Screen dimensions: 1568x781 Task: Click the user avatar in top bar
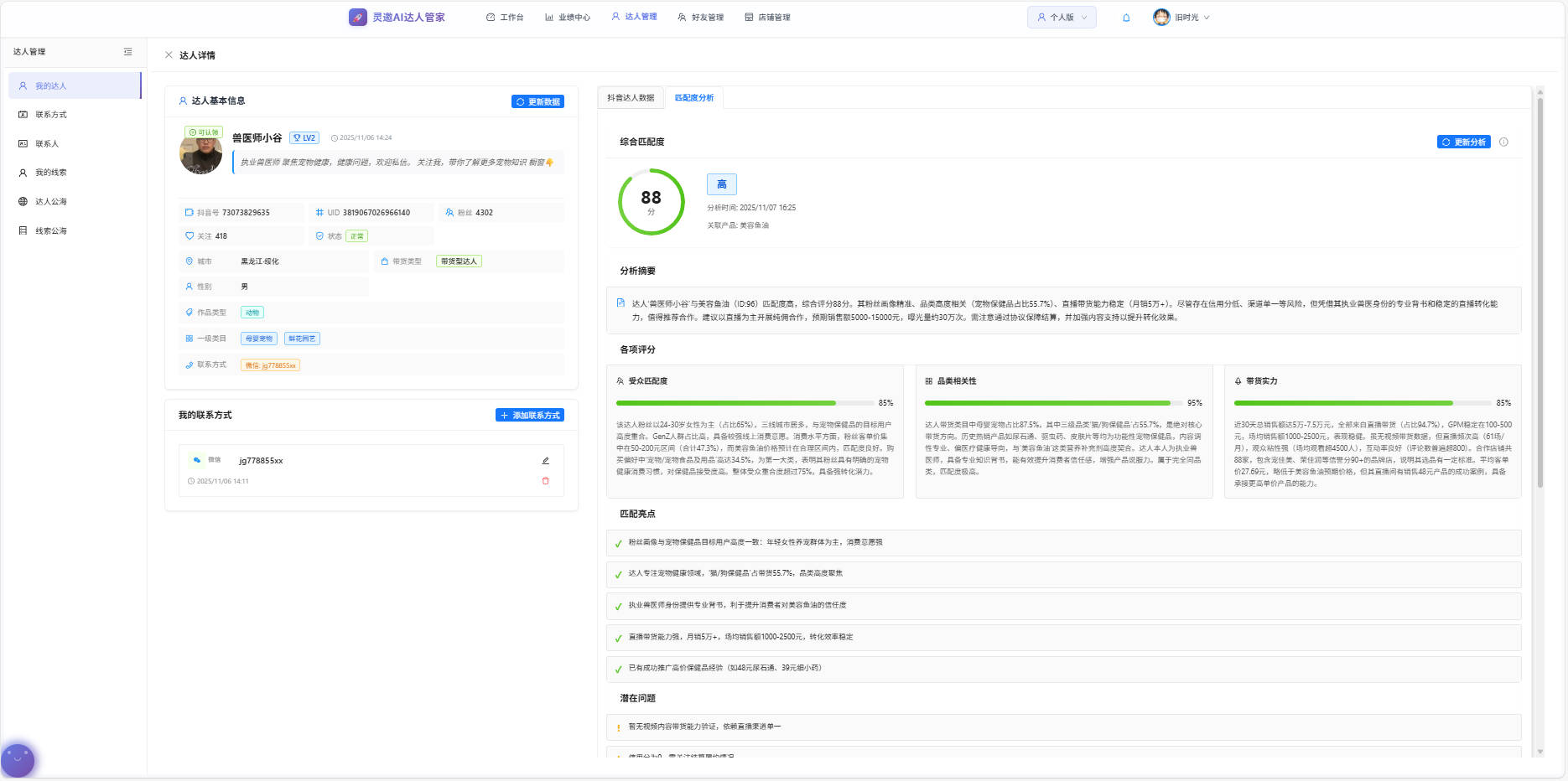pos(1161,18)
